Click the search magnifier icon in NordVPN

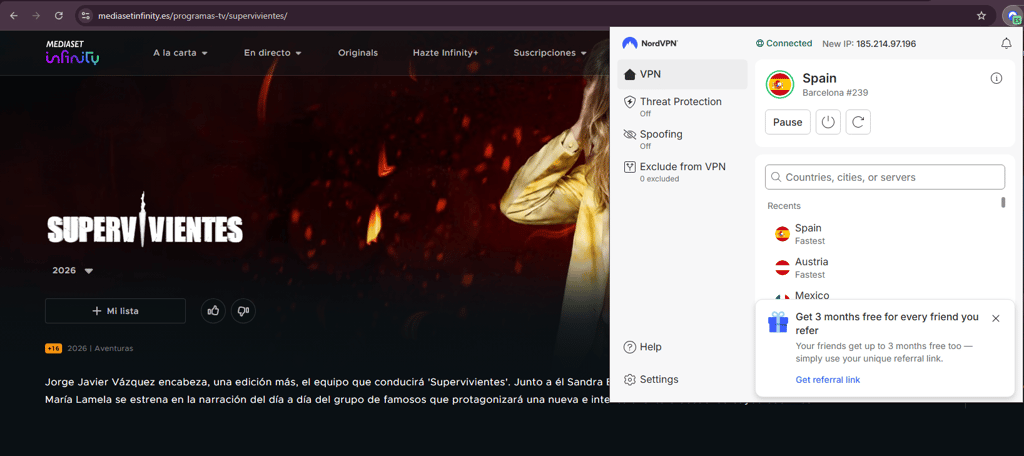(x=776, y=177)
